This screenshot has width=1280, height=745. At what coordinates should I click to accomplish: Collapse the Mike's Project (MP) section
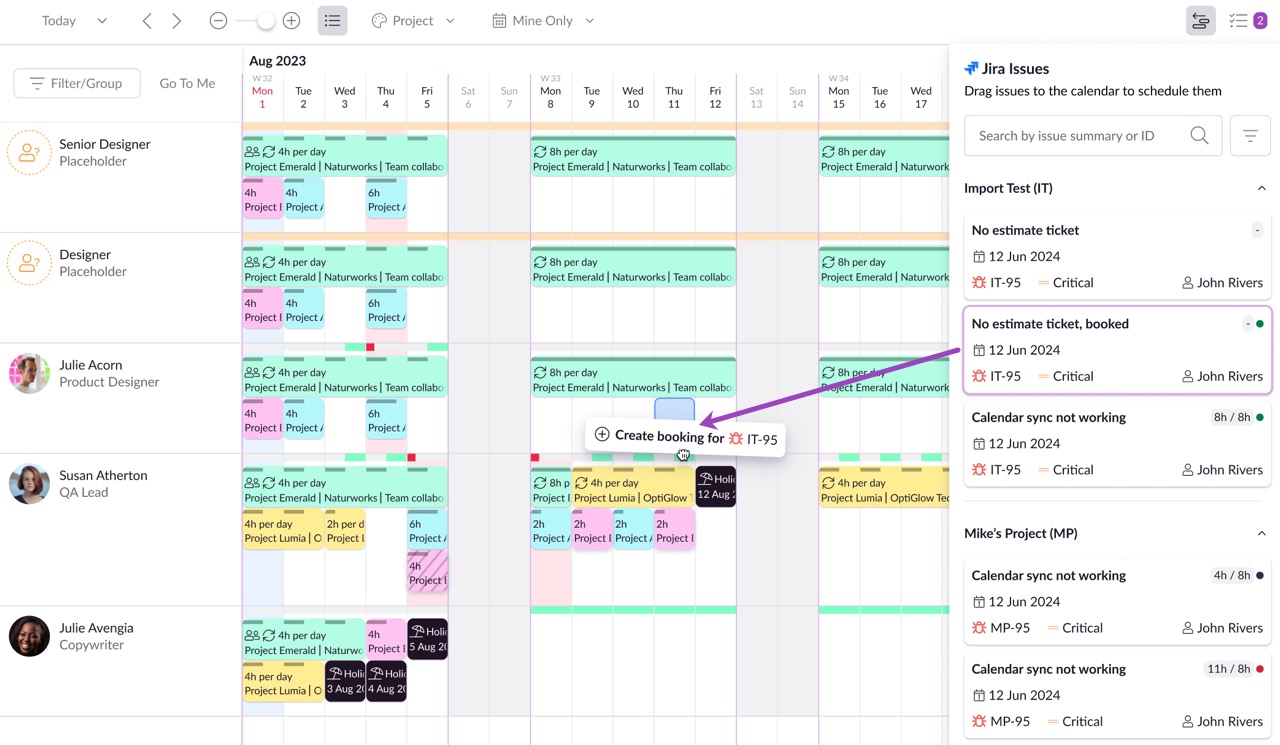(1261, 534)
